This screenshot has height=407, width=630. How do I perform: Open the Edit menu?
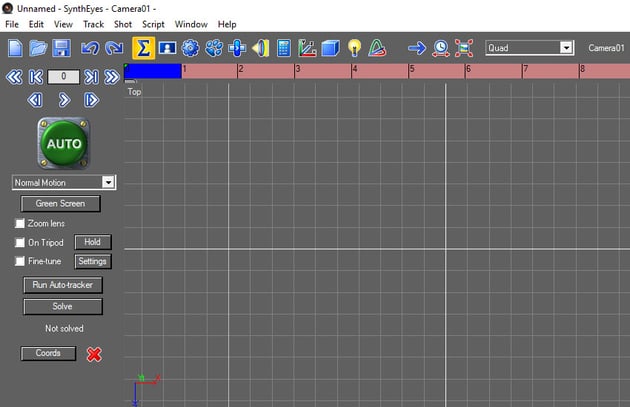click(x=36, y=24)
